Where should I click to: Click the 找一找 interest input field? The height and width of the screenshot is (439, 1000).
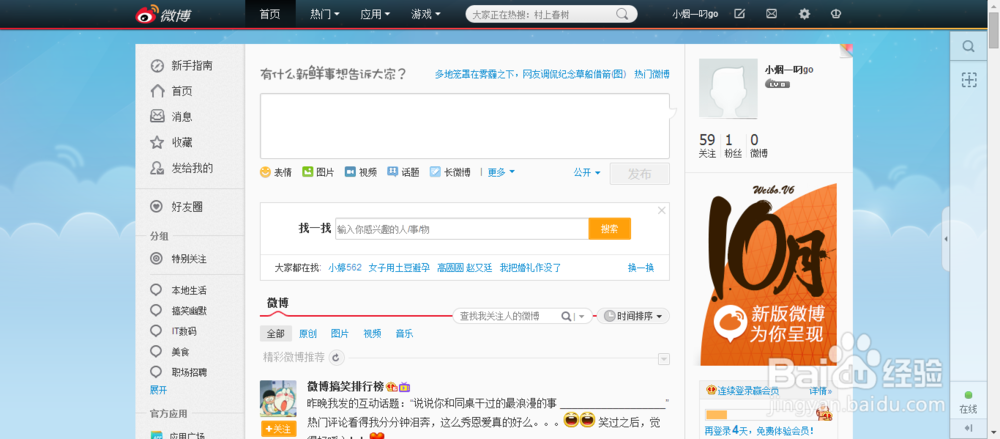click(x=462, y=229)
